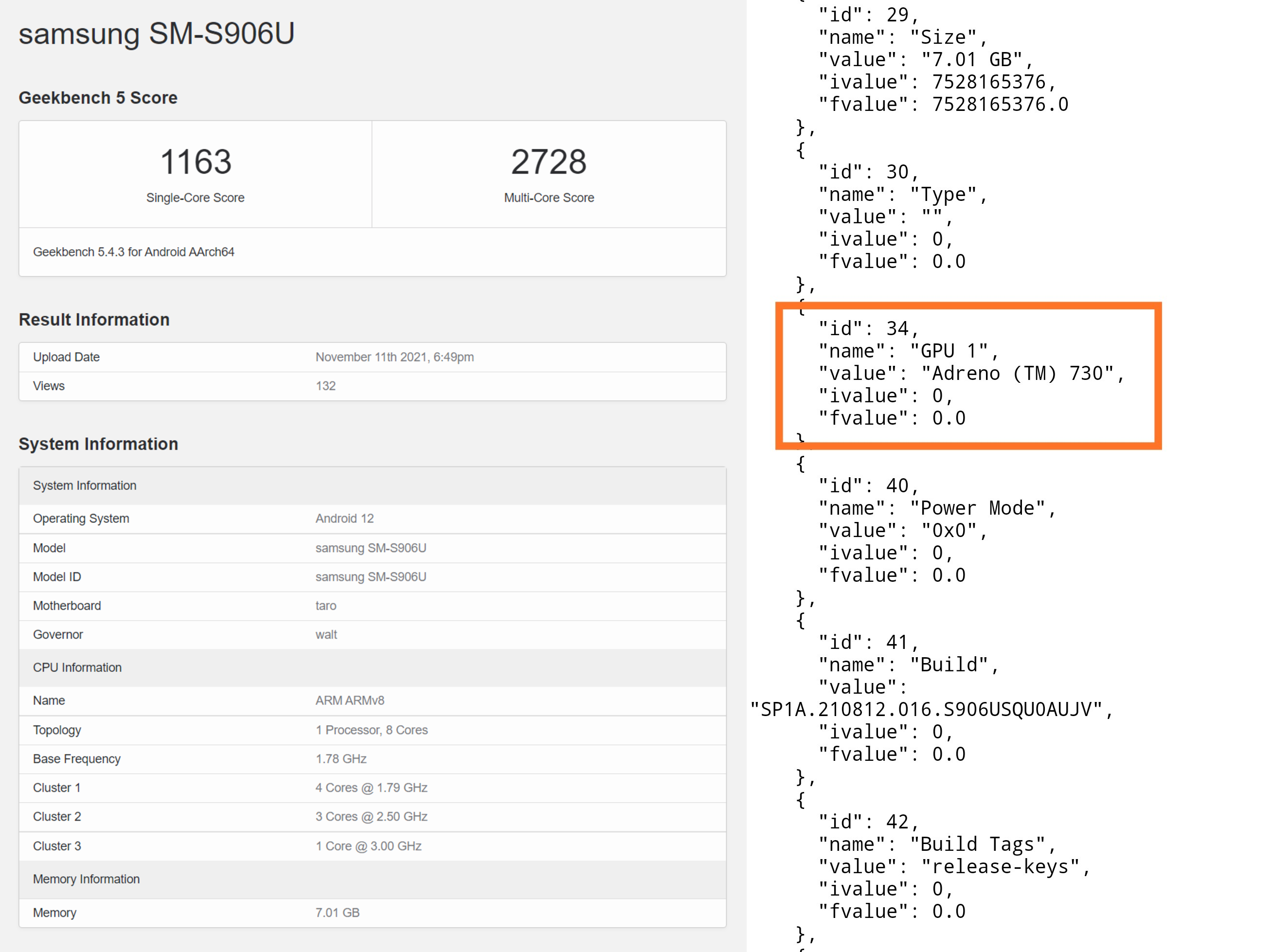Viewport: 1272px width, 952px height.
Task: Click the ARM ARMv8 value
Action: tap(350, 701)
